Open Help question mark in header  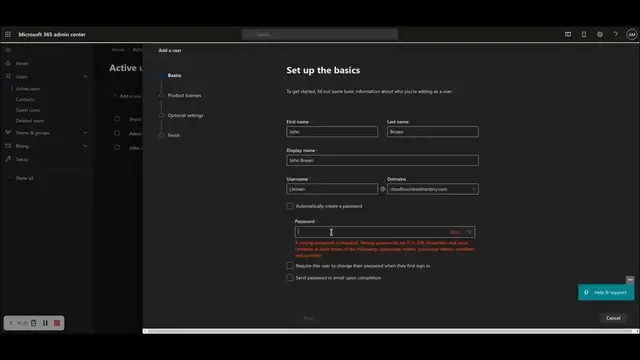pos(616,34)
